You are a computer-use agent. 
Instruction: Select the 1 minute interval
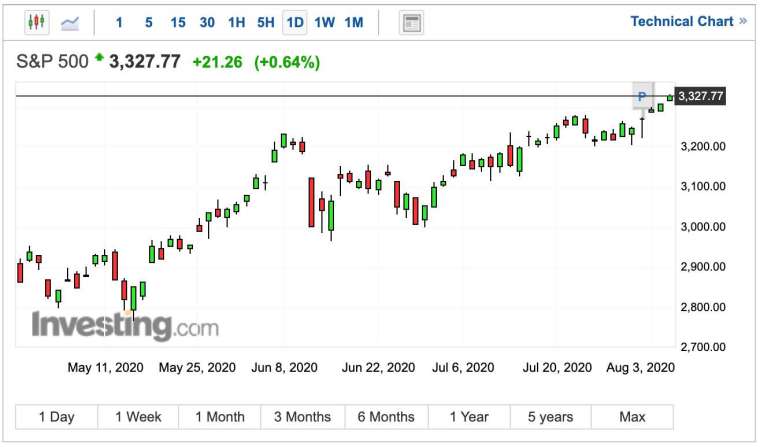point(119,22)
